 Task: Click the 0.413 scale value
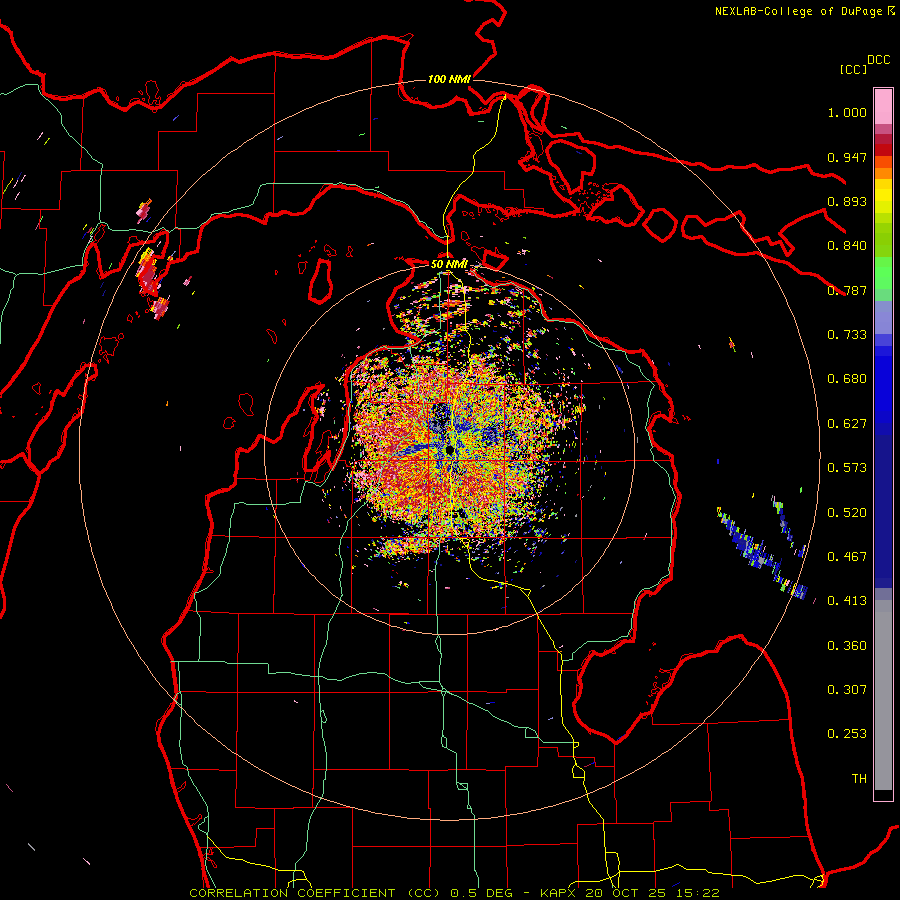[847, 601]
